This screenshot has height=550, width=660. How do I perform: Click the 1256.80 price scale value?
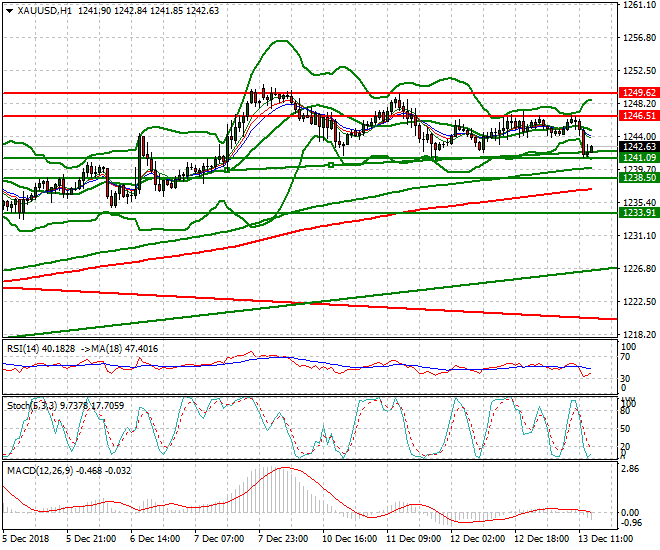tap(639, 38)
